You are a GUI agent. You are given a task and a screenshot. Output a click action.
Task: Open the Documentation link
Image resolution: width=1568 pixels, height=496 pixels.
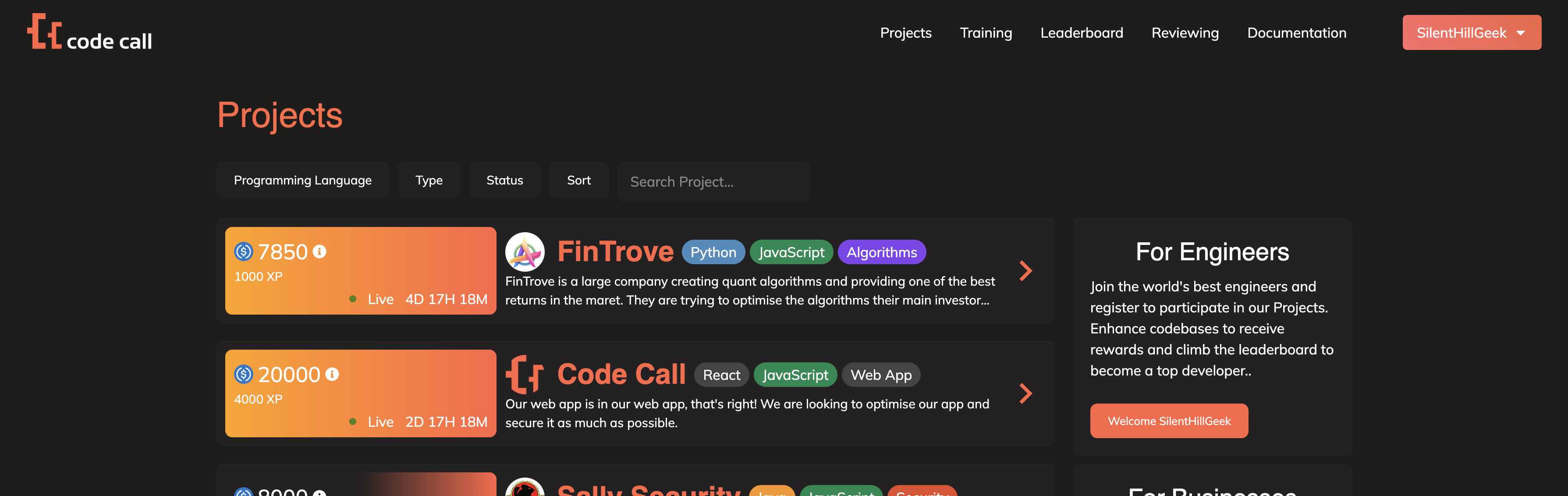[x=1297, y=33]
